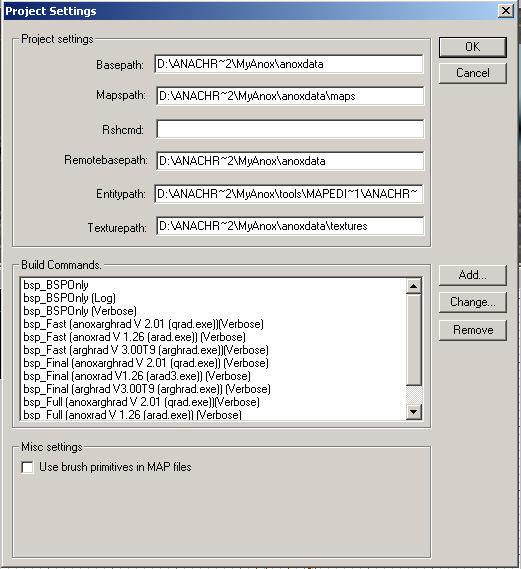
Task: Click the build commands scrollbar thumb
Action: [x=413, y=339]
